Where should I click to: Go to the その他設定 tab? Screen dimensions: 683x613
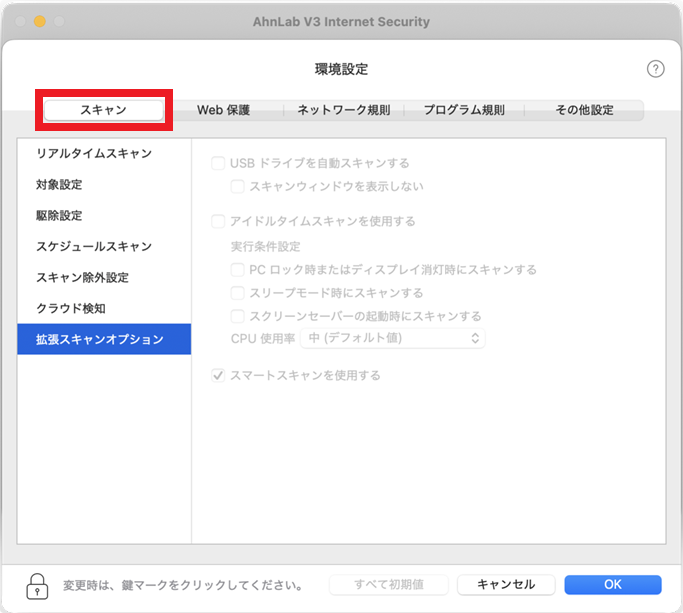pyautogui.click(x=584, y=110)
